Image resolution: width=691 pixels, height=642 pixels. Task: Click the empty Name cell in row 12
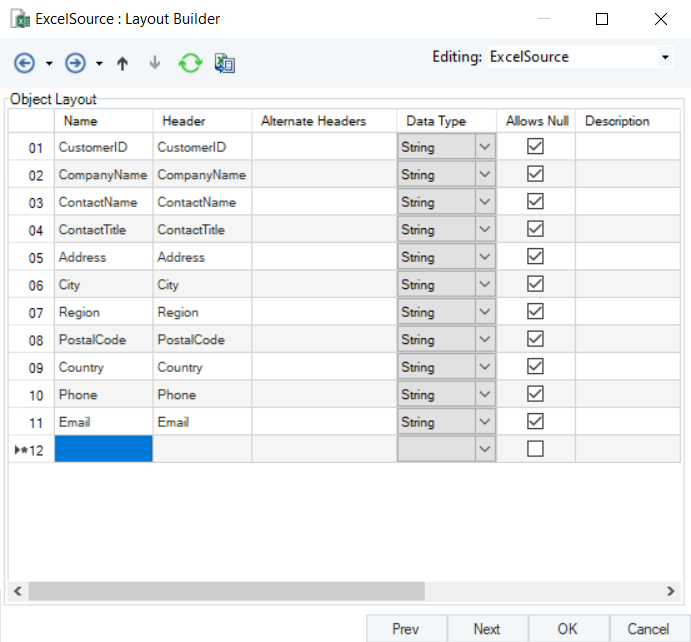pos(104,449)
